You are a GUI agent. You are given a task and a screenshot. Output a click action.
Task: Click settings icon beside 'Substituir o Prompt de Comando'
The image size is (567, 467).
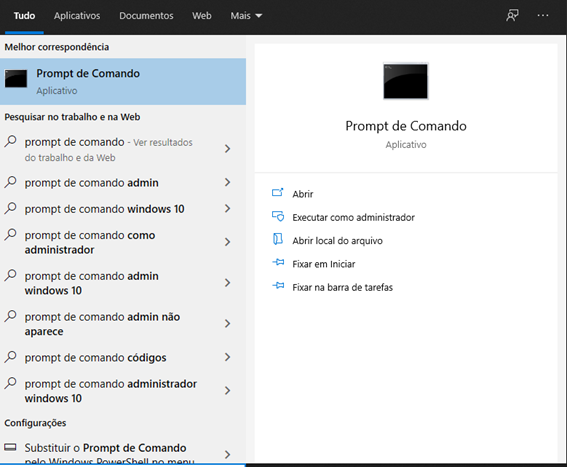10,447
